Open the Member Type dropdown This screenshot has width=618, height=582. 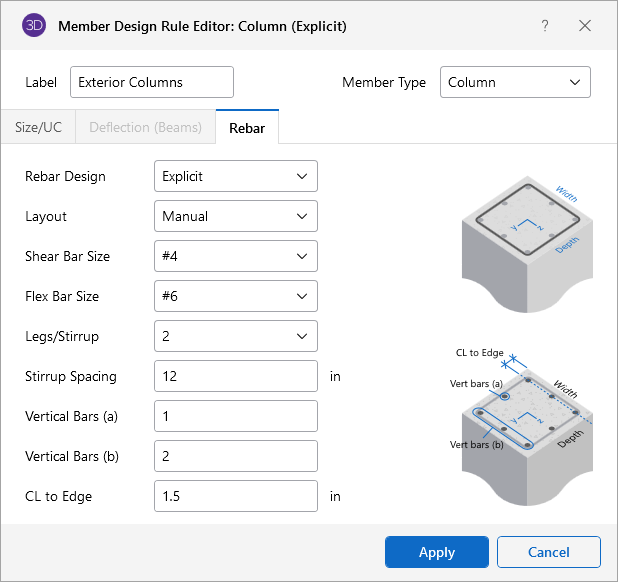tap(515, 82)
